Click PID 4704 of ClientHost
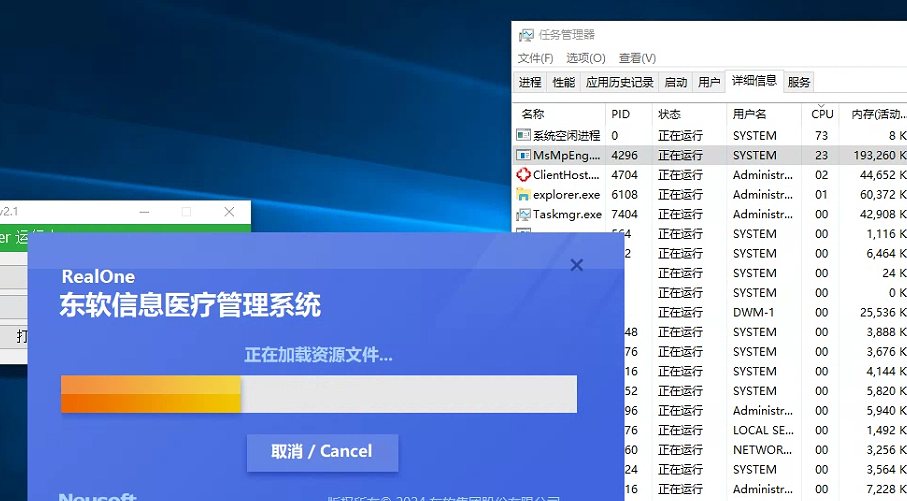 (x=624, y=175)
